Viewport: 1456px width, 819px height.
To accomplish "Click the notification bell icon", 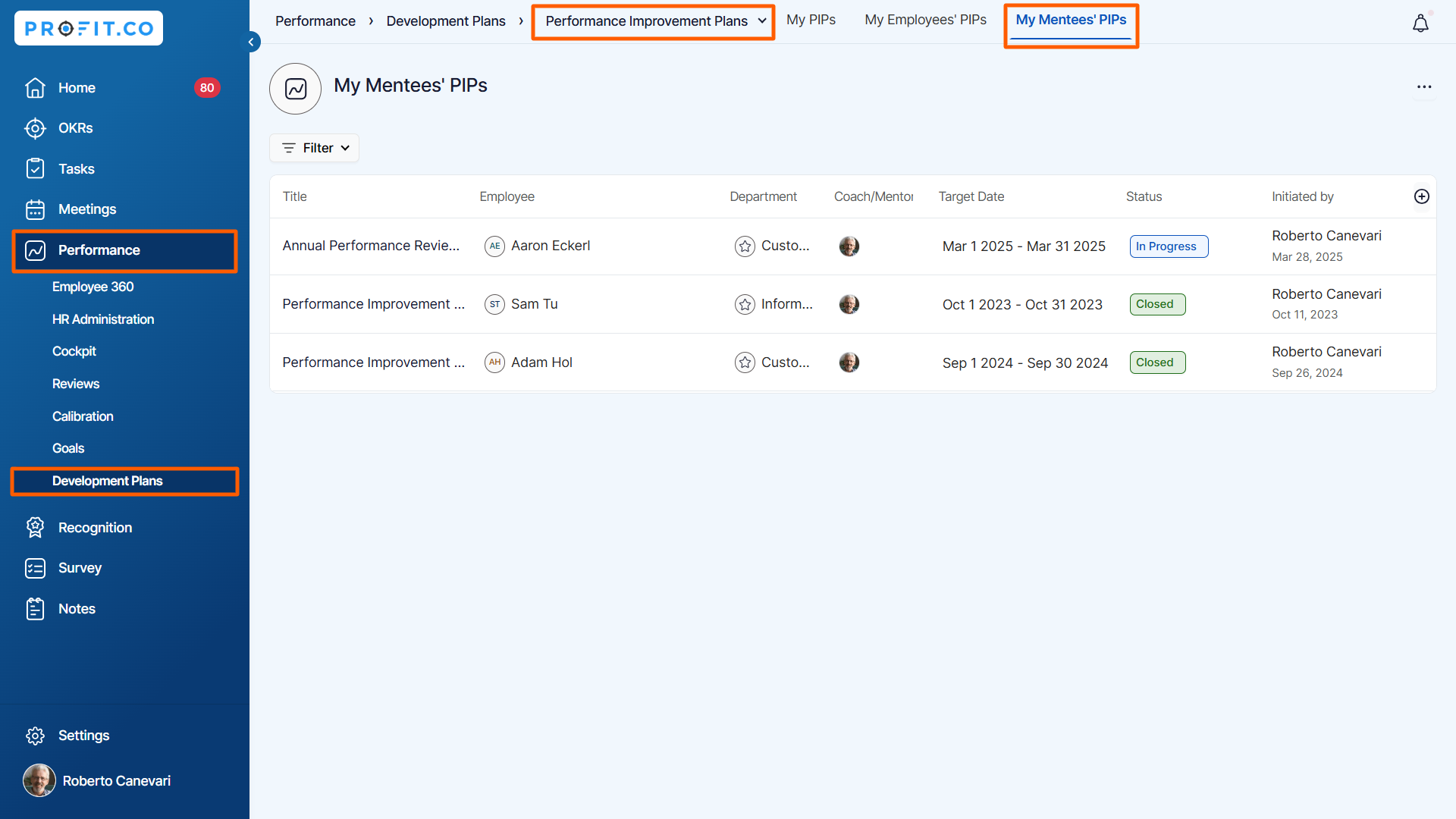I will pos(1420,24).
